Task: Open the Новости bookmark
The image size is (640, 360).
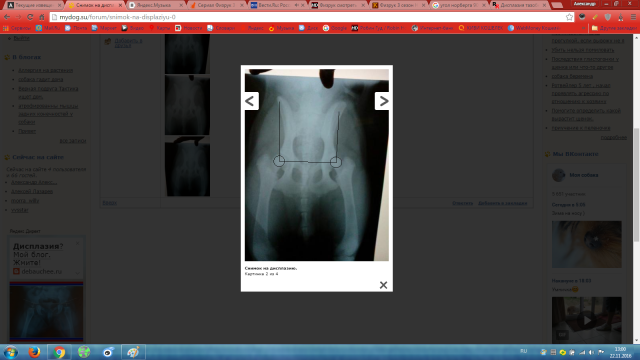Action: tap(189, 28)
